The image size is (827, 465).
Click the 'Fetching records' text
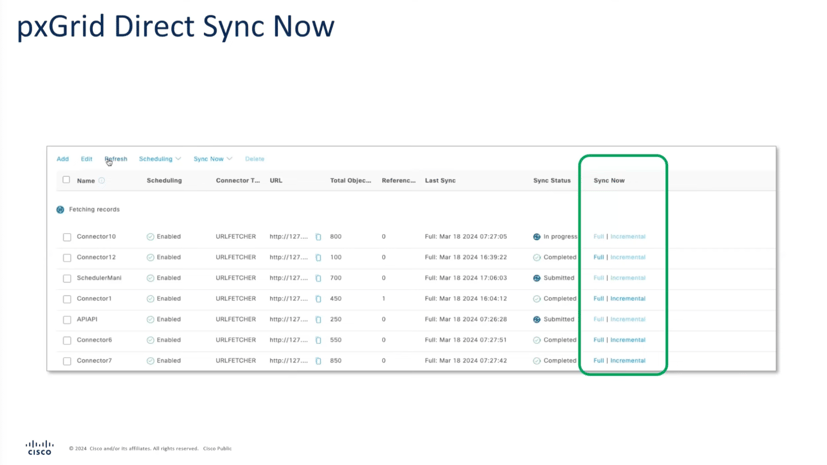pyautogui.click(x=94, y=209)
